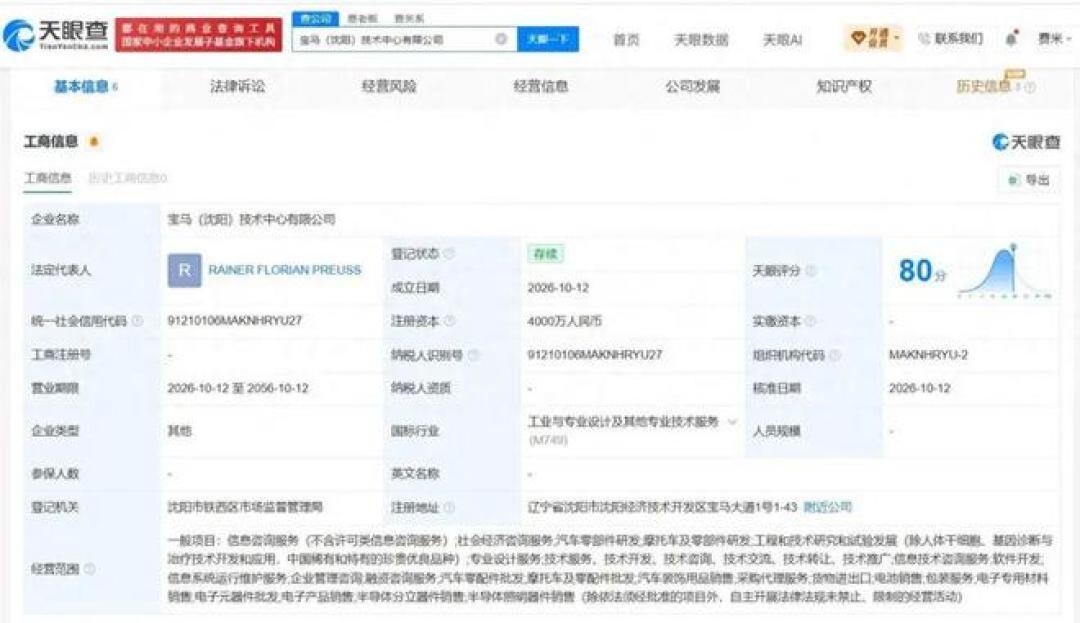Screen dimensions: 1080x623
Task: Open 天眼数据 in top navigation
Action: [700, 40]
